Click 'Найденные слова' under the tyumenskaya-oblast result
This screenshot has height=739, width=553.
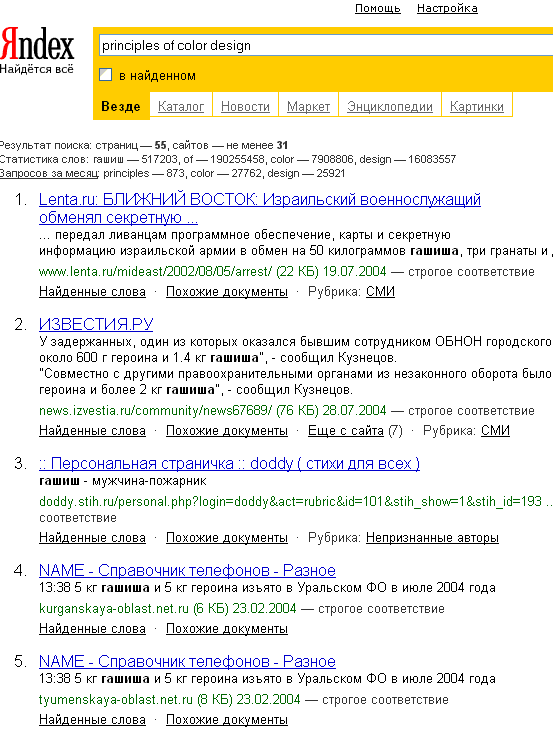tap(92, 720)
